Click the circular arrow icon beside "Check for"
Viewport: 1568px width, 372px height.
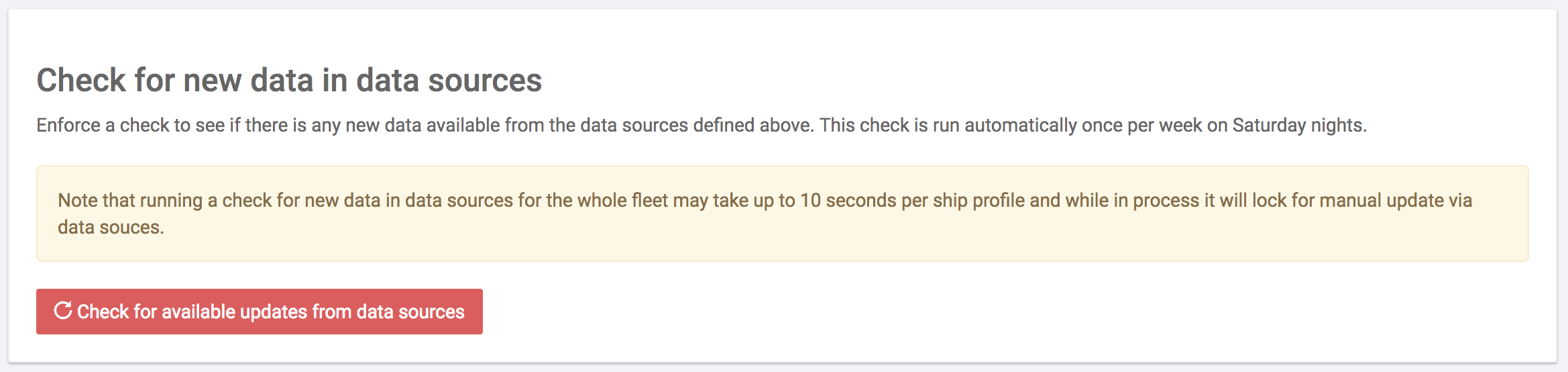(x=62, y=311)
